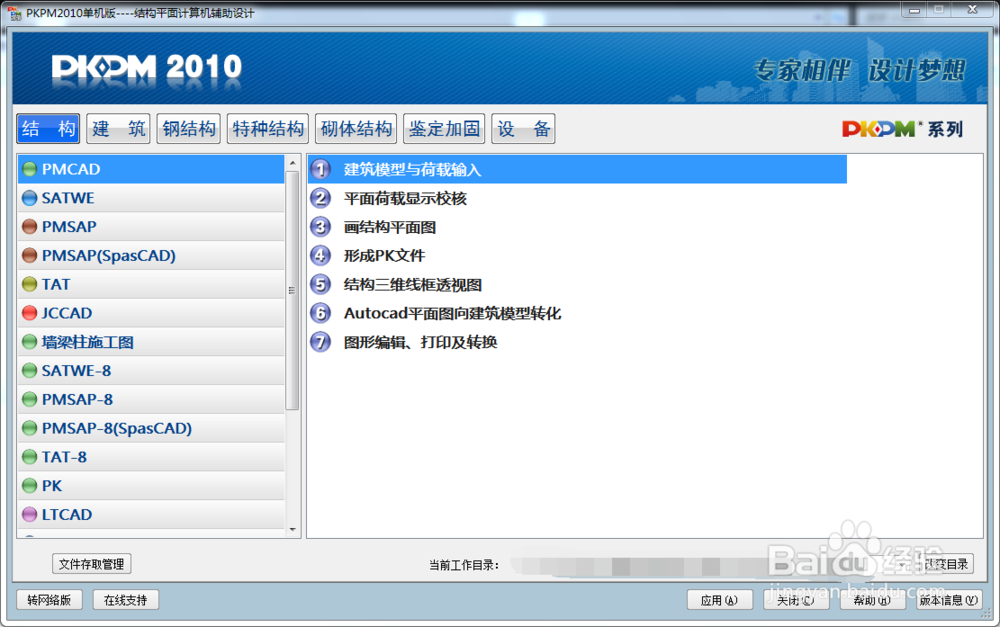The width and height of the screenshot is (1000, 627).
Task: Click the green ball icon beside 墙梁柱施工图
Action: (x=29, y=342)
